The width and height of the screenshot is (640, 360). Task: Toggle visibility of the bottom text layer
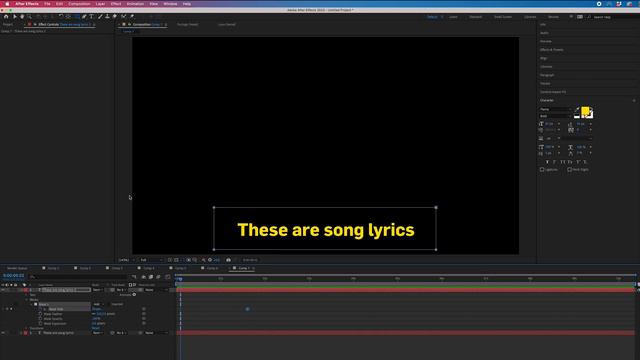click(x=3, y=333)
